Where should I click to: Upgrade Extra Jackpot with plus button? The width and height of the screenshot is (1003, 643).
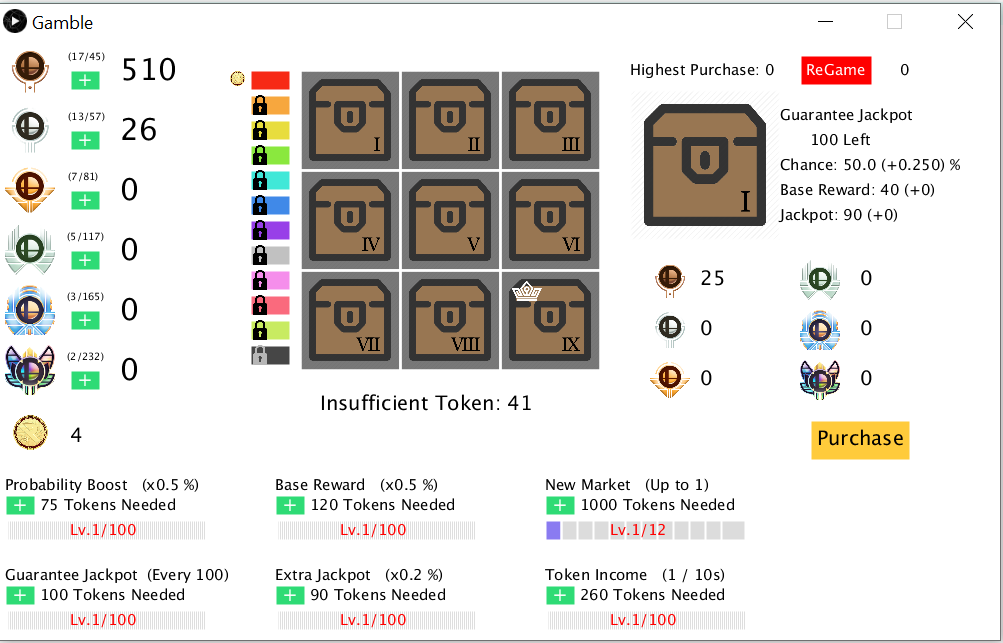(x=290, y=595)
